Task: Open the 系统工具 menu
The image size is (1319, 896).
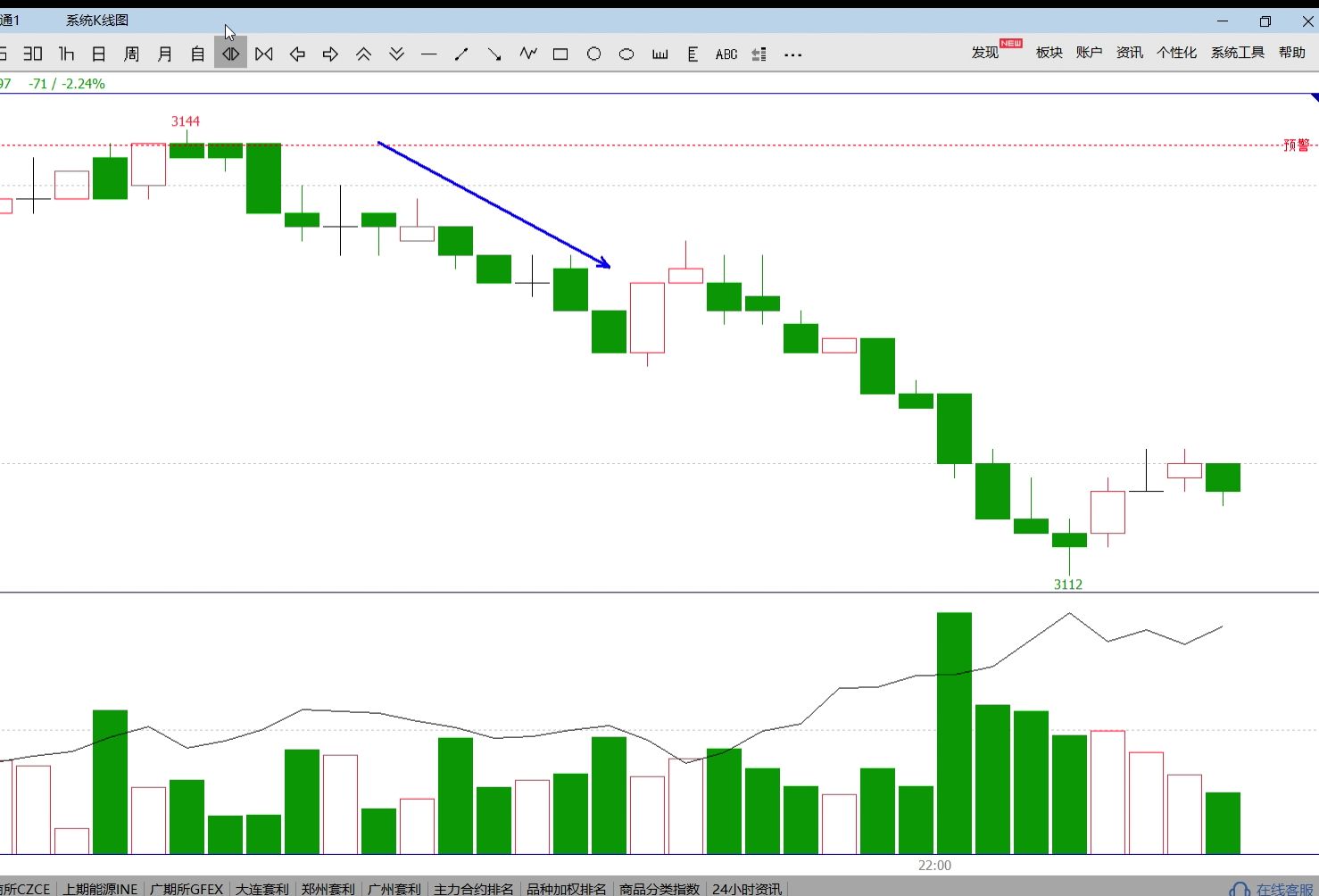Action: pos(1237,53)
